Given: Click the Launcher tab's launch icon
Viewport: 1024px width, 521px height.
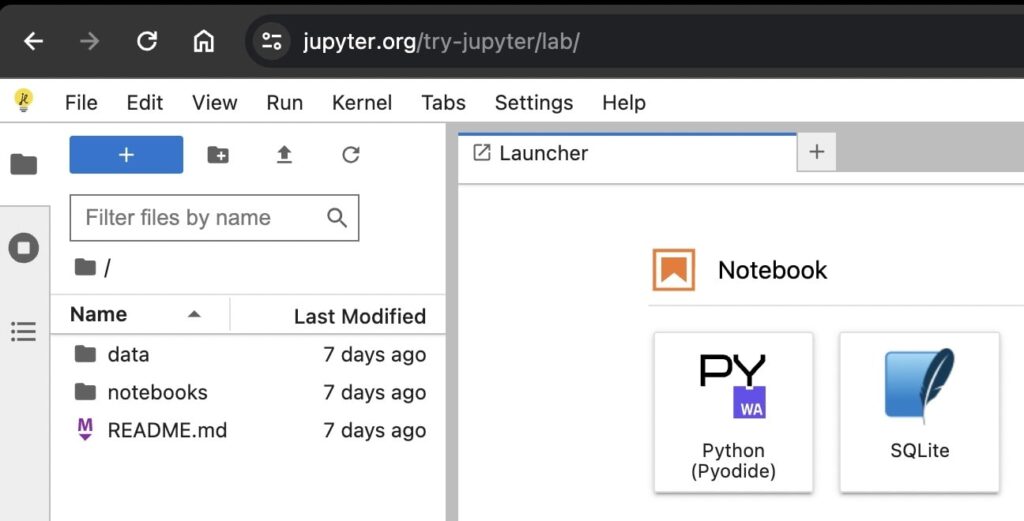Looking at the screenshot, I should coord(481,153).
